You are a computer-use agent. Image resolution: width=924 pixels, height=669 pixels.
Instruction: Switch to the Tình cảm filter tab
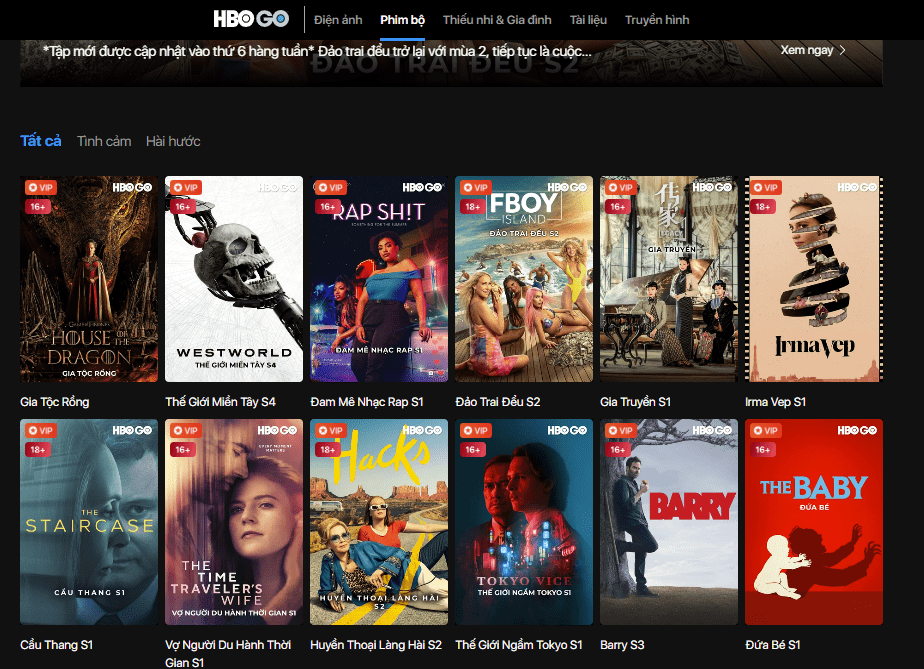click(104, 141)
